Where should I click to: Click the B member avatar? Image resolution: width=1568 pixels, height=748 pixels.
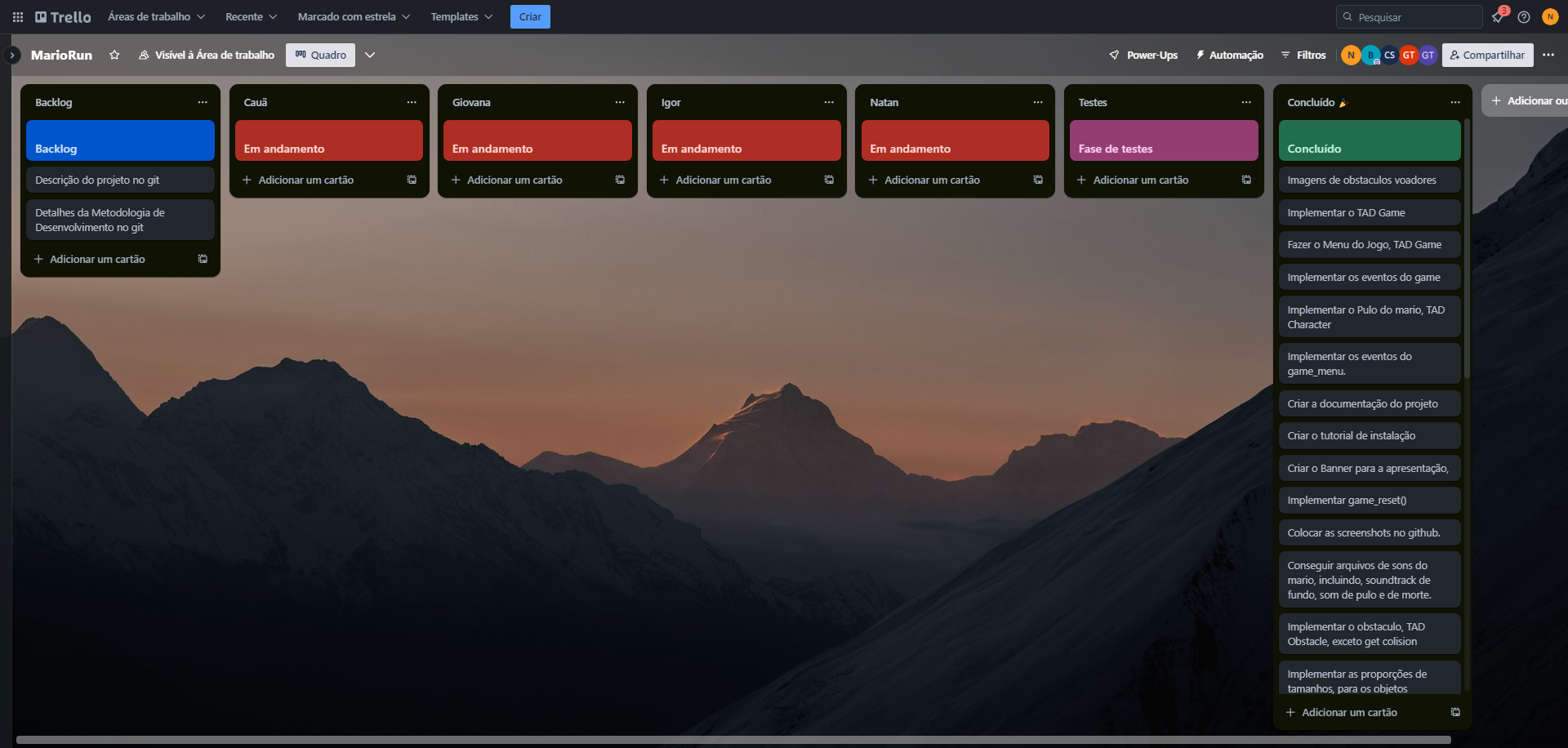tap(1370, 55)
